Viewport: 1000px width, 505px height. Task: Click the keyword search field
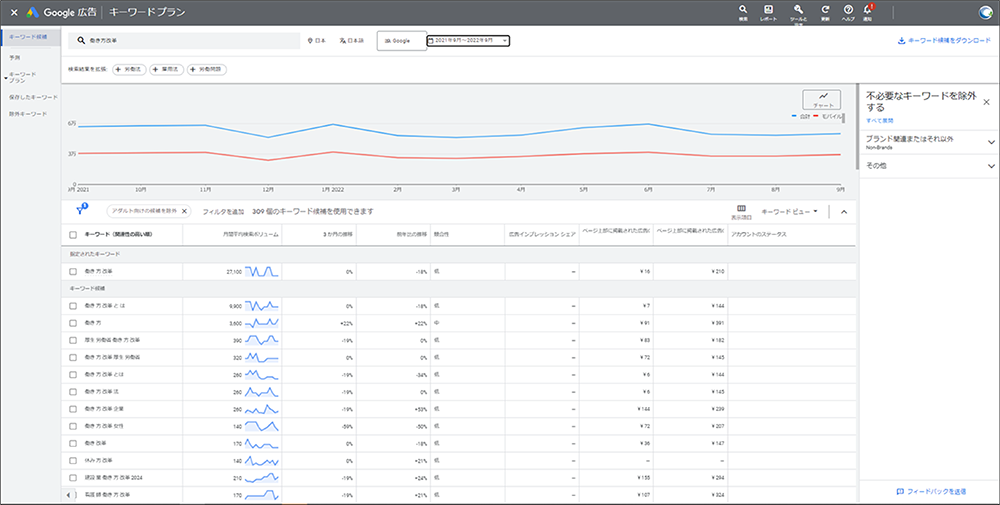tap(184, 40)
